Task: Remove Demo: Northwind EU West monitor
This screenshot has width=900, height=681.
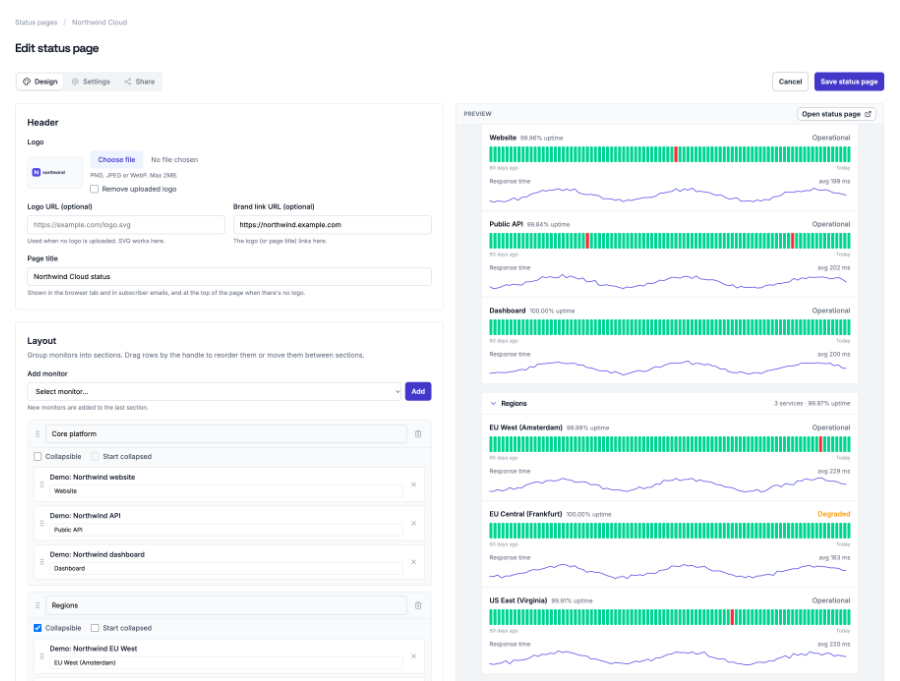Action: pos(414,656)
